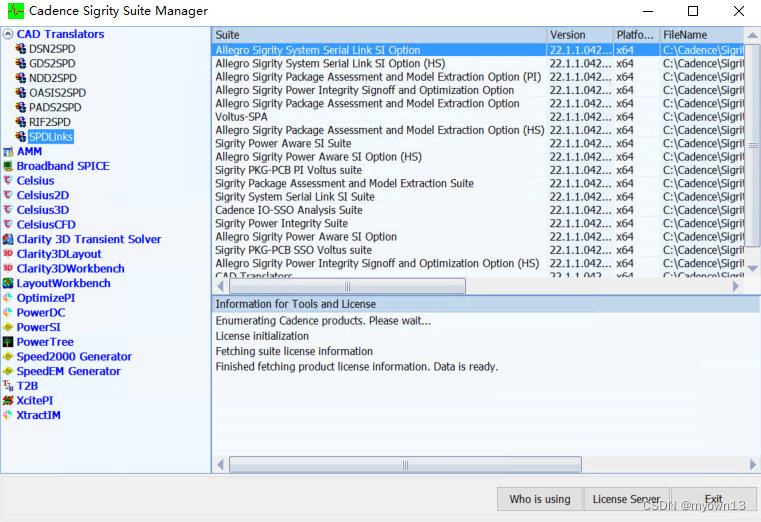Click the XcitePI icon
The height and width of the screenshot is (522, 761).
coord(8,400)
